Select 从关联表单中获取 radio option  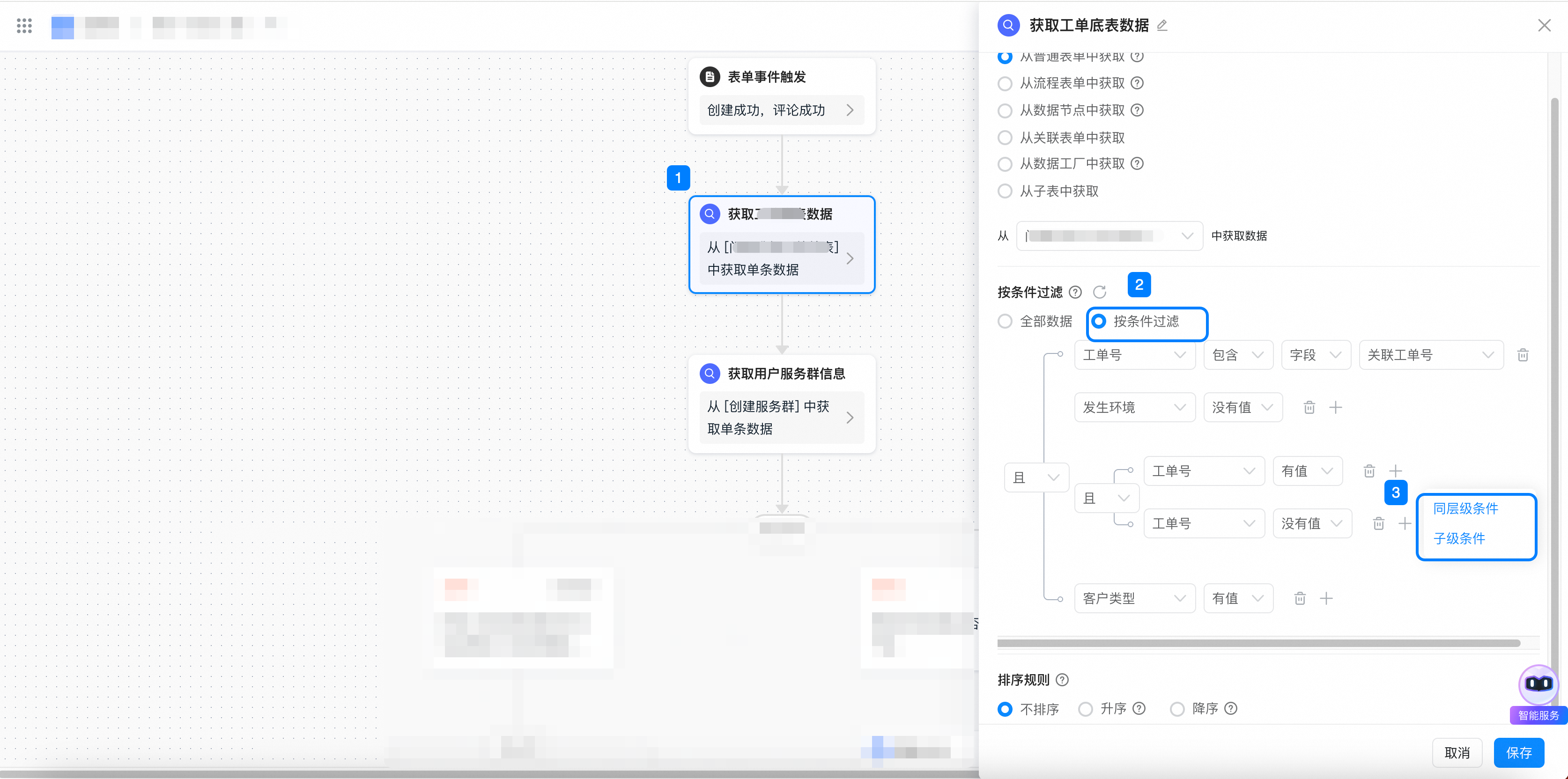(x=1005, y=138)
